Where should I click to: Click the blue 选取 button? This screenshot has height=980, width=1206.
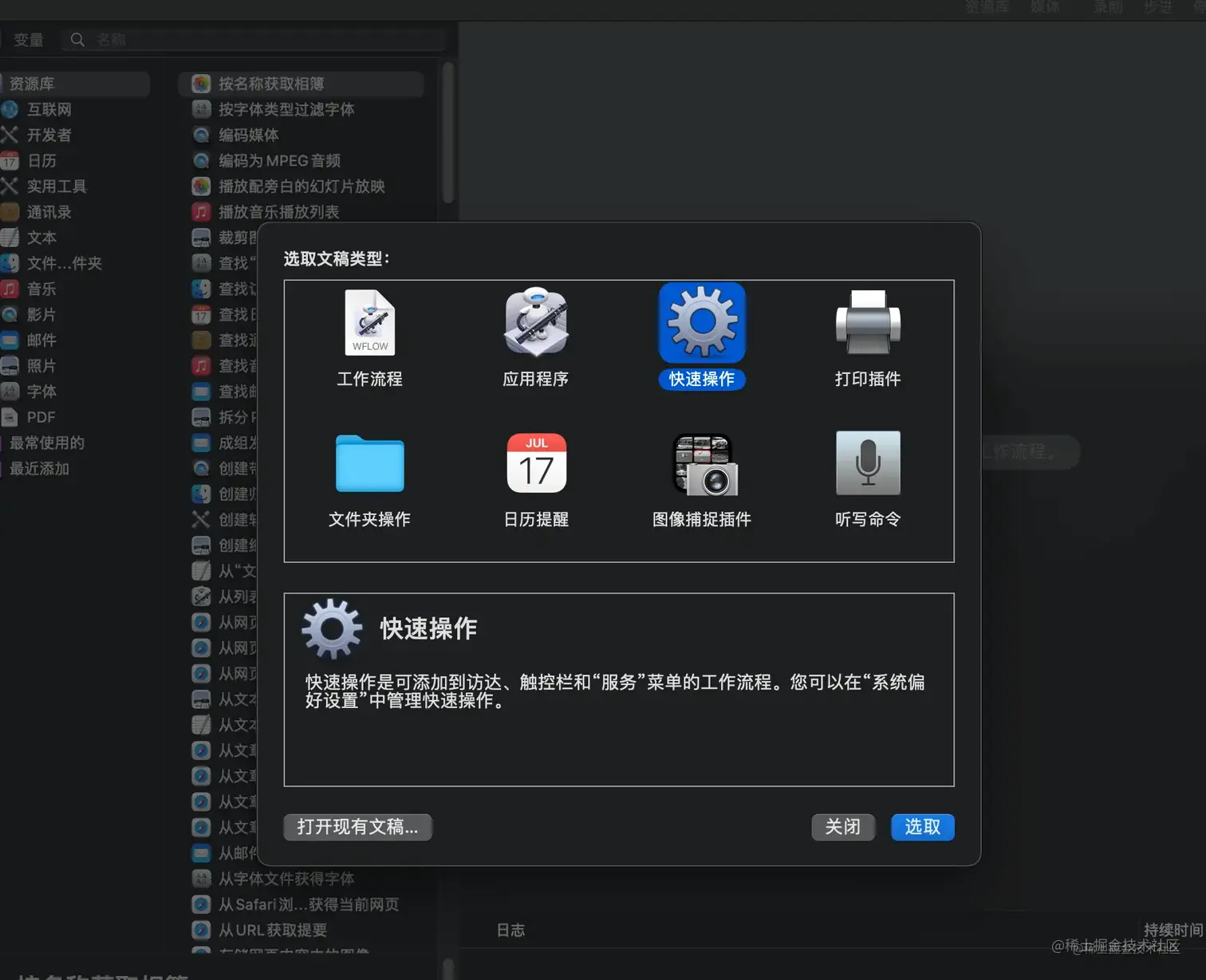(x=922, y=827)
